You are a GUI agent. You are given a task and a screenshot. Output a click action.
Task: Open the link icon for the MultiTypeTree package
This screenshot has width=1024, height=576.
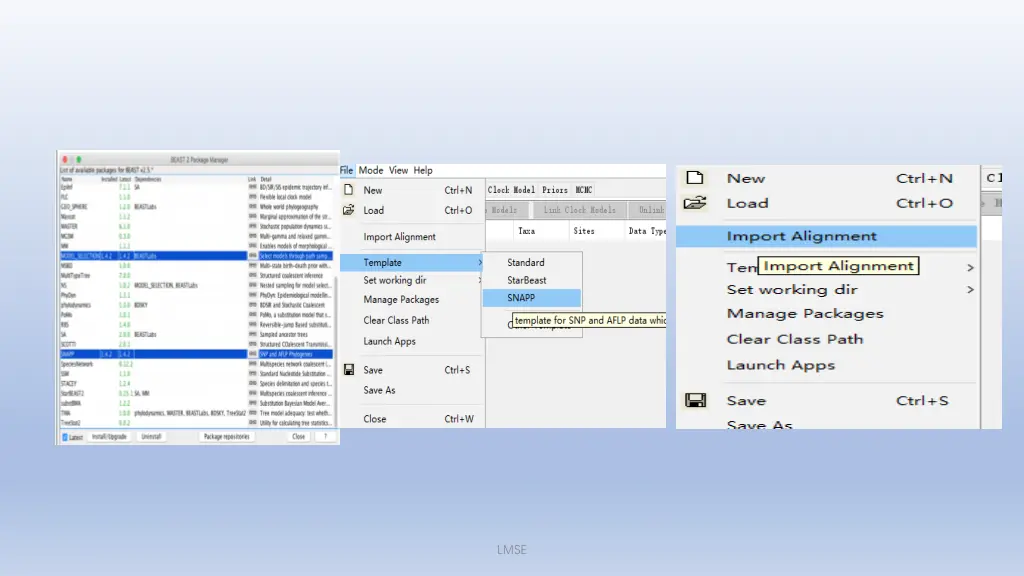point(252,276)
